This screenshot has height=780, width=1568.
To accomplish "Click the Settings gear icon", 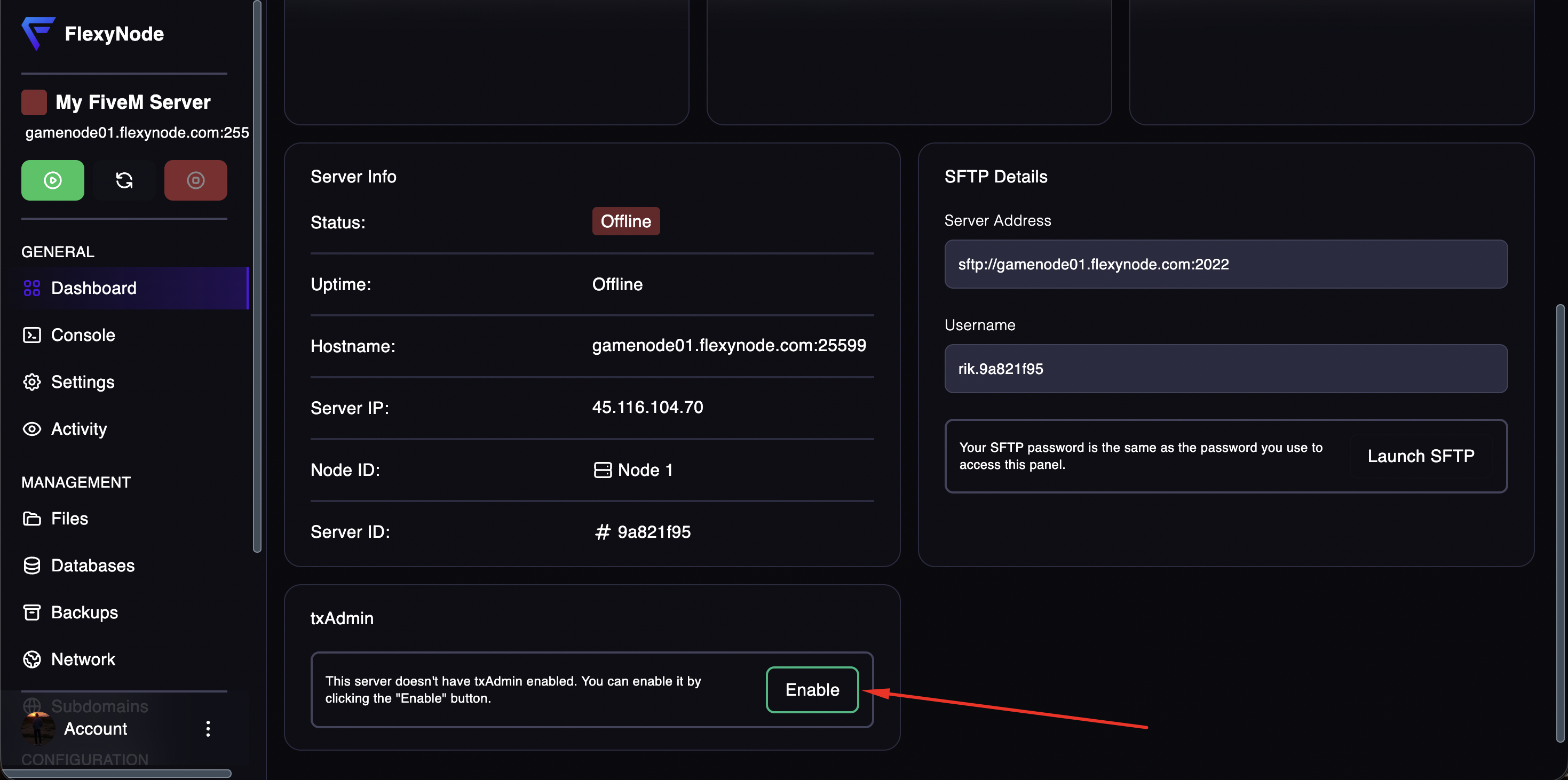I will [x=31, y=382].
